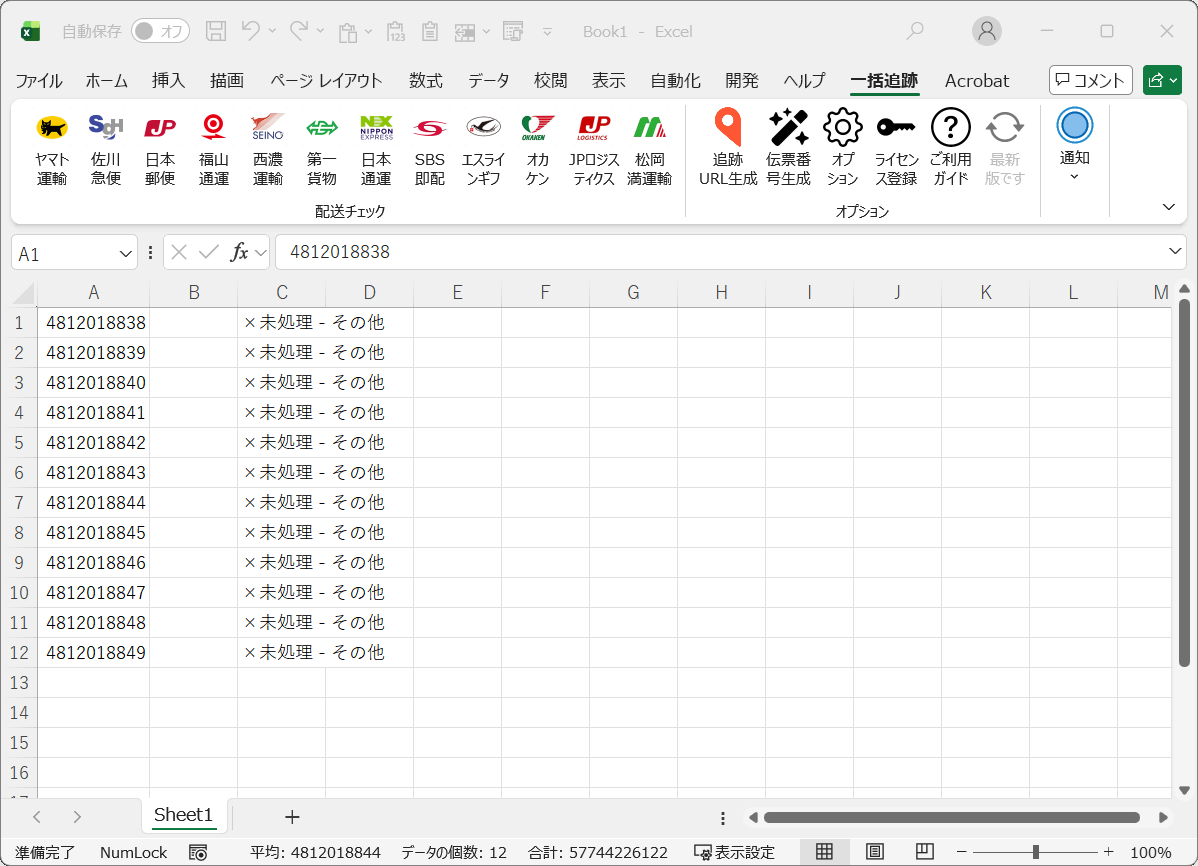Image resolution: width=1198 pixels, height=866 pixels.
Task: Click the 西濃運輸 carrier icon
Action: [x=268, y=145]
